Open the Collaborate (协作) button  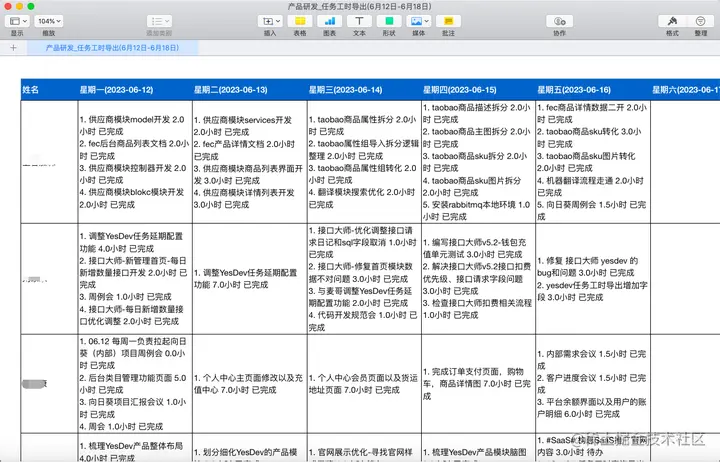[559, 21]
